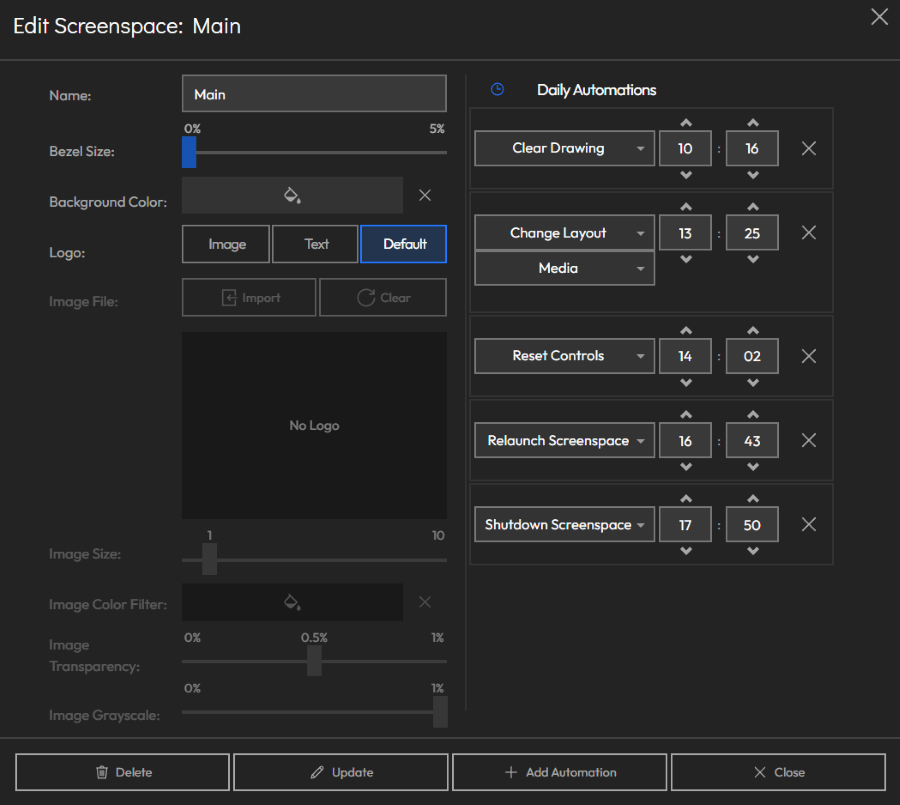Image resolution: width=900 pixels, height=805 pixels.
Task: Decrease Clear Drawing minute with down arrow
Action: pyautogui.click(x=753, y=175)
